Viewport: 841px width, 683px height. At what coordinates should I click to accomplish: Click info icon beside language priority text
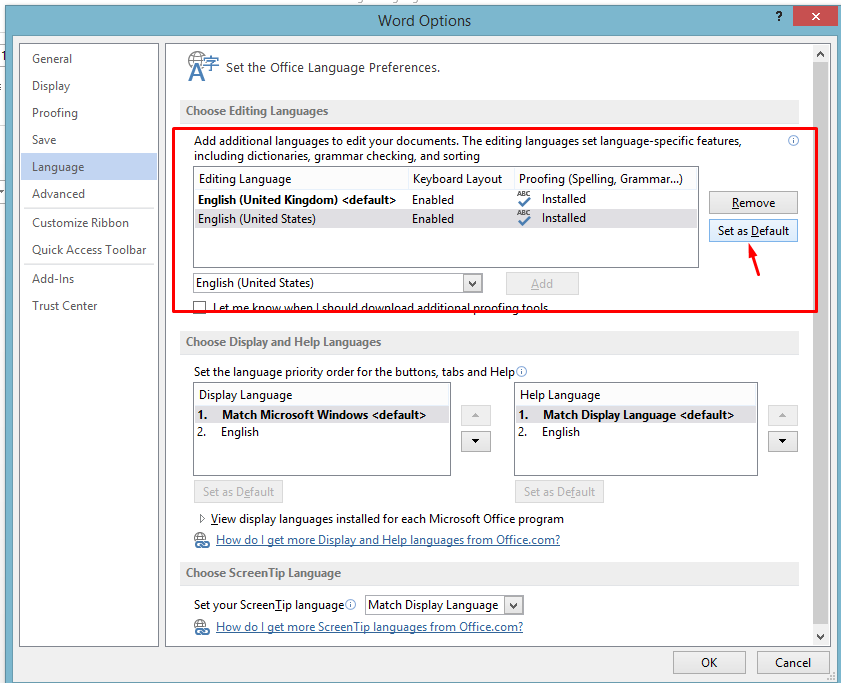point(521,371)
